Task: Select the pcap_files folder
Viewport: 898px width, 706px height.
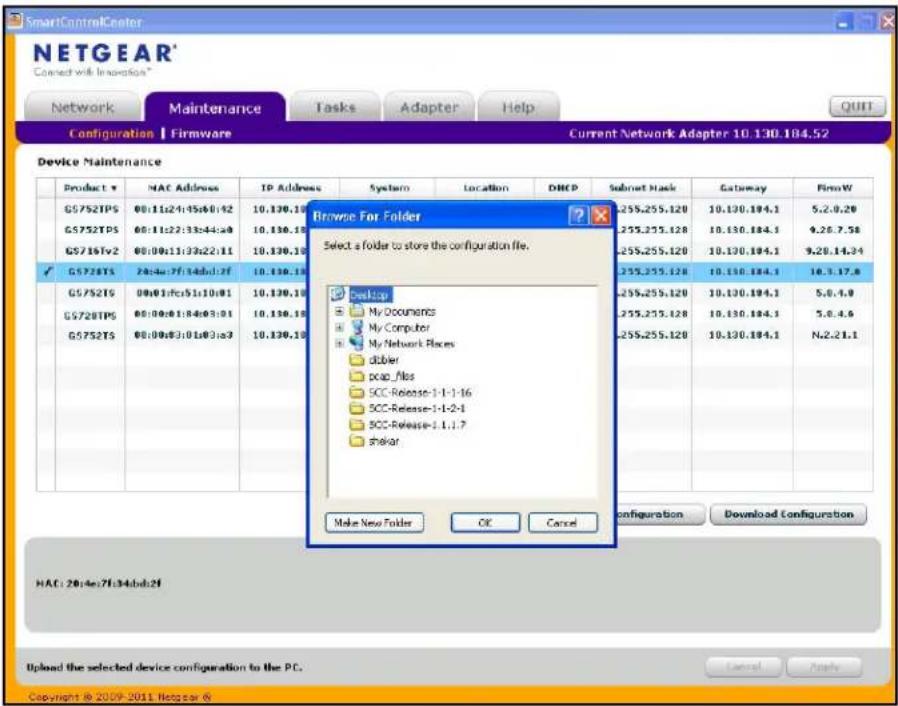Action: coord(391,376)
